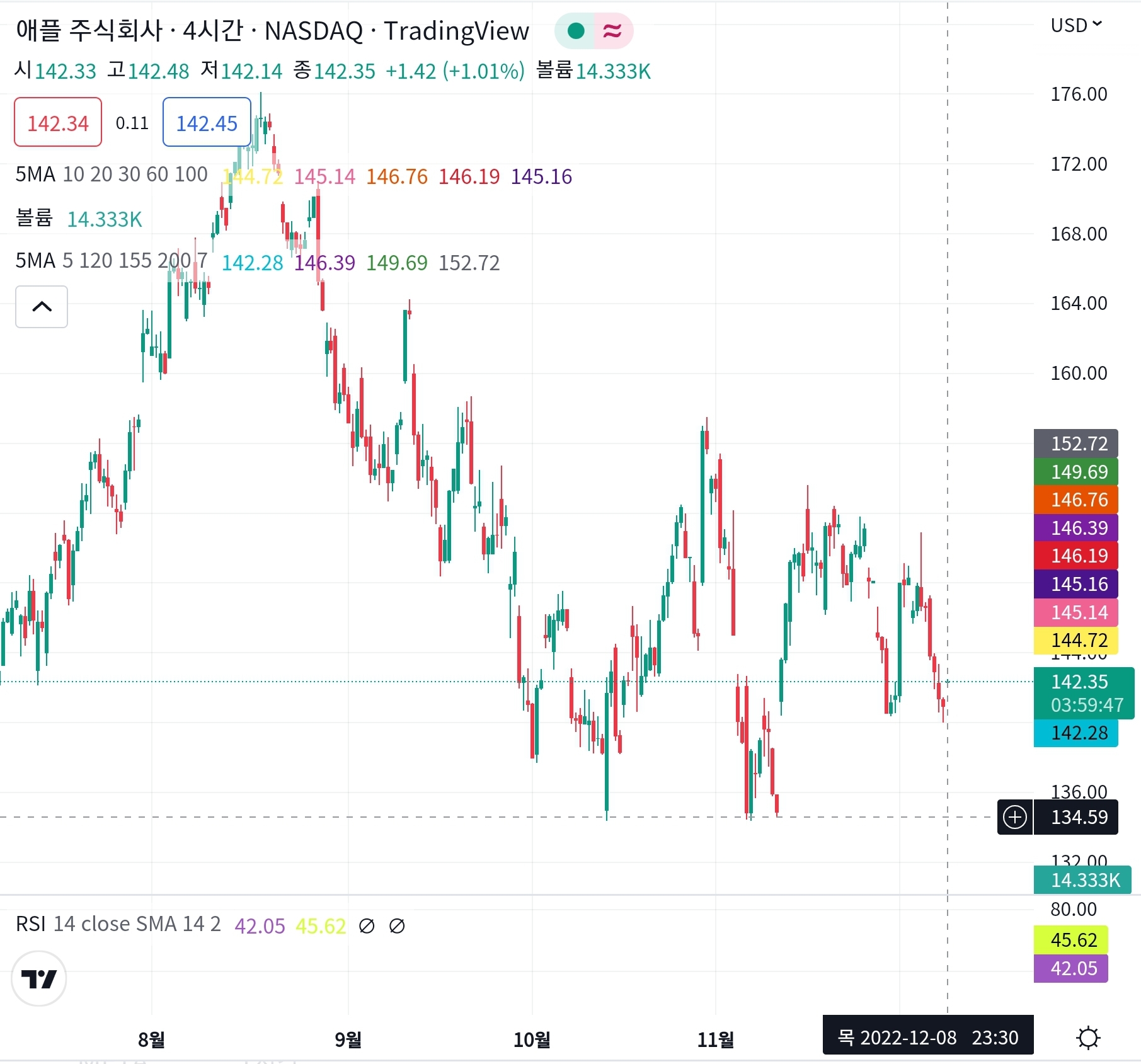Click the green market status dot indicator

[x=575, y=31]
